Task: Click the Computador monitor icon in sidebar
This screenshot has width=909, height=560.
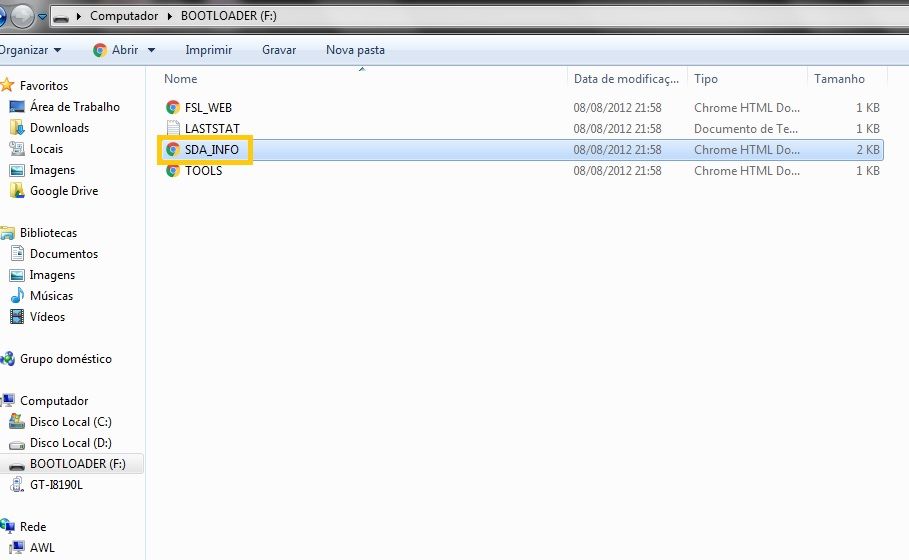Action: pyautogui.click(x=8, y=401)
